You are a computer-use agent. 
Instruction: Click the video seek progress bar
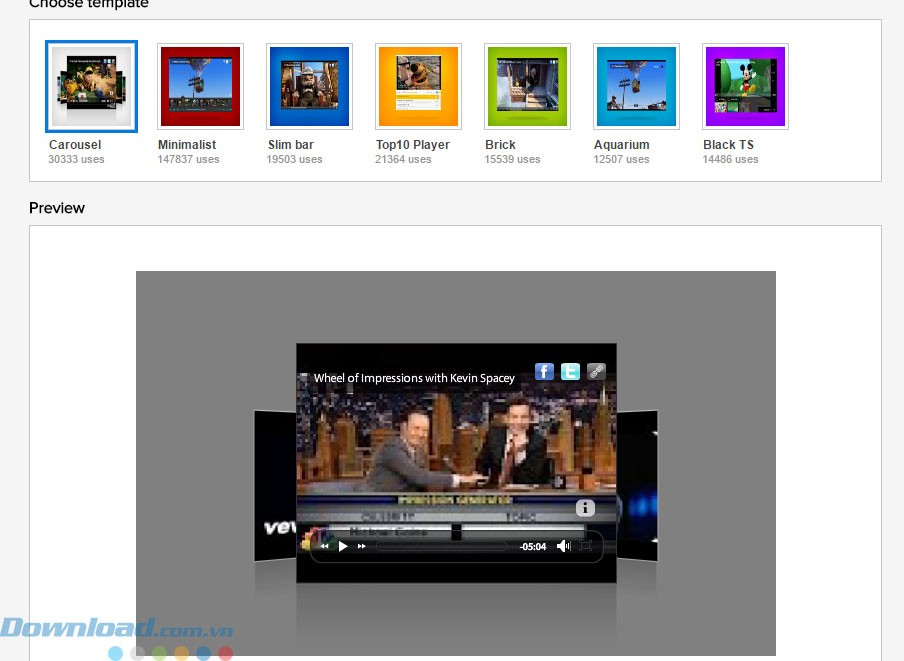pyautogui.click(x=440, y=546)
